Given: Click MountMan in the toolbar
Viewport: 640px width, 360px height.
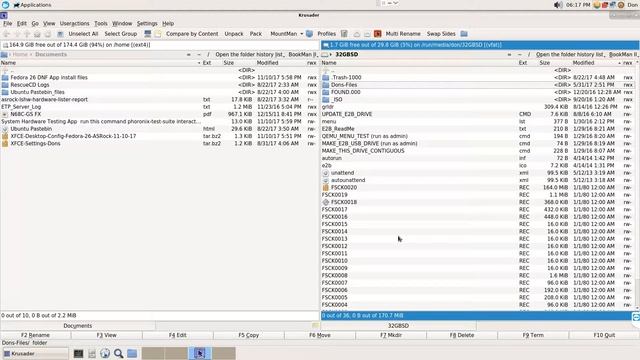Looking at the screenshot, I should [x=284, y=34].
